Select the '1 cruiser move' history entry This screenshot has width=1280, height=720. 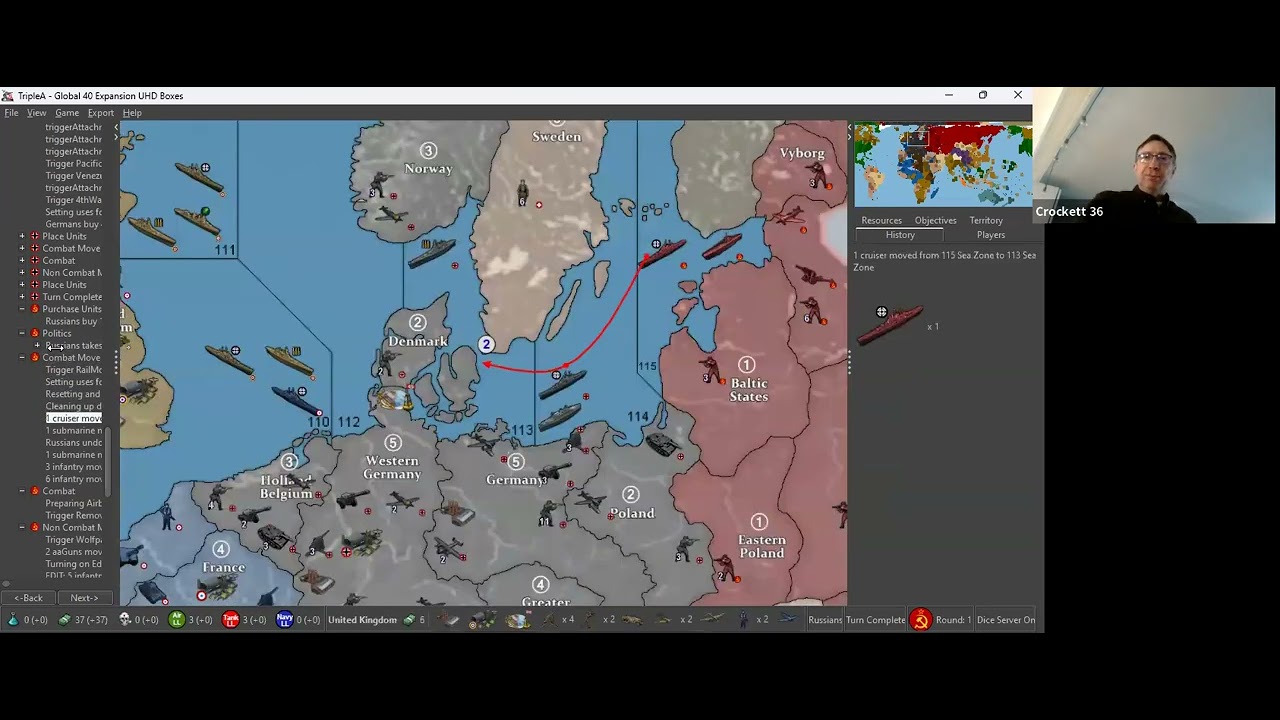pyautogui.click(x=74, y=418)
